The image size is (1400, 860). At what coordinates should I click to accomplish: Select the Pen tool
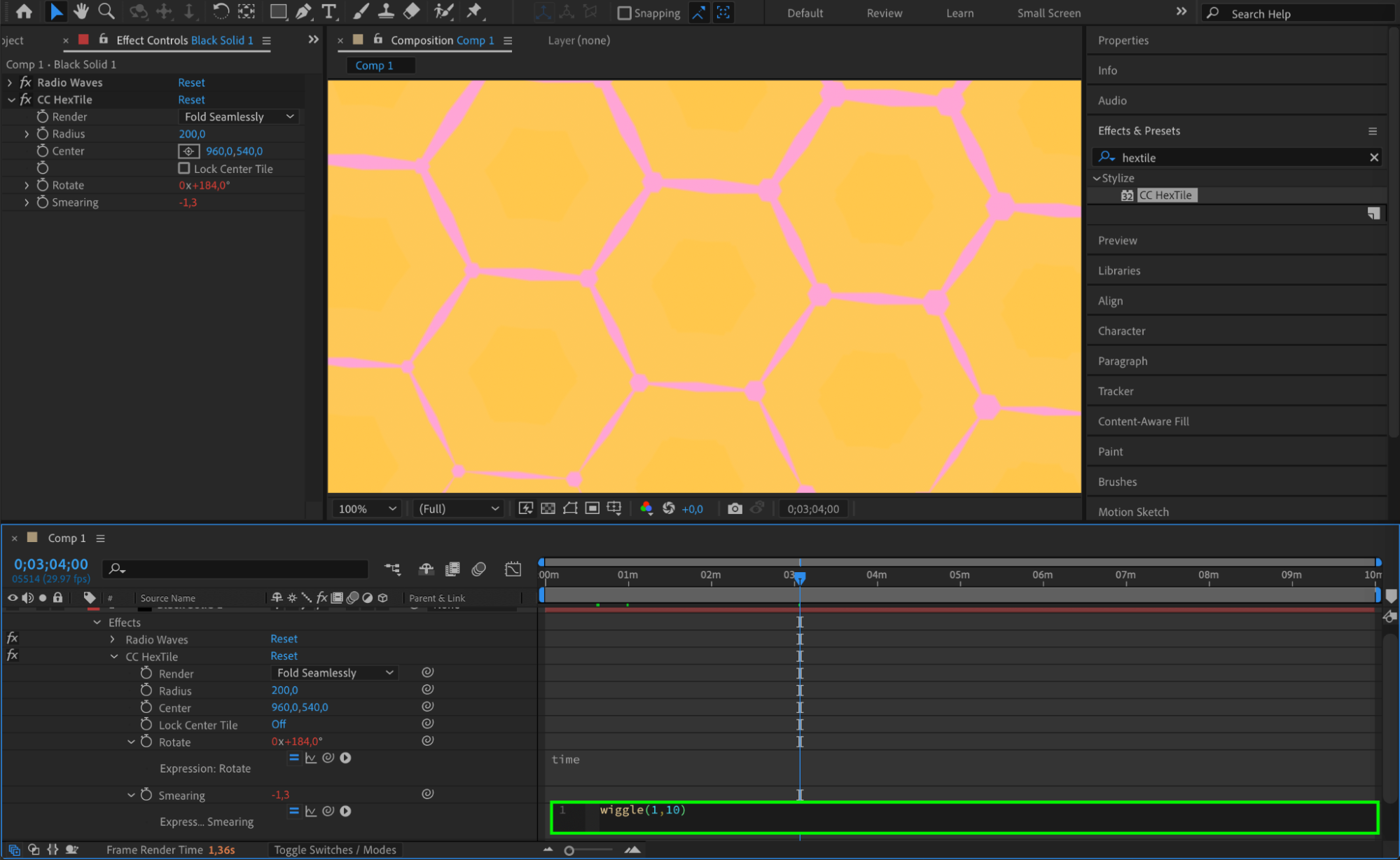click(x=303, y=11)
